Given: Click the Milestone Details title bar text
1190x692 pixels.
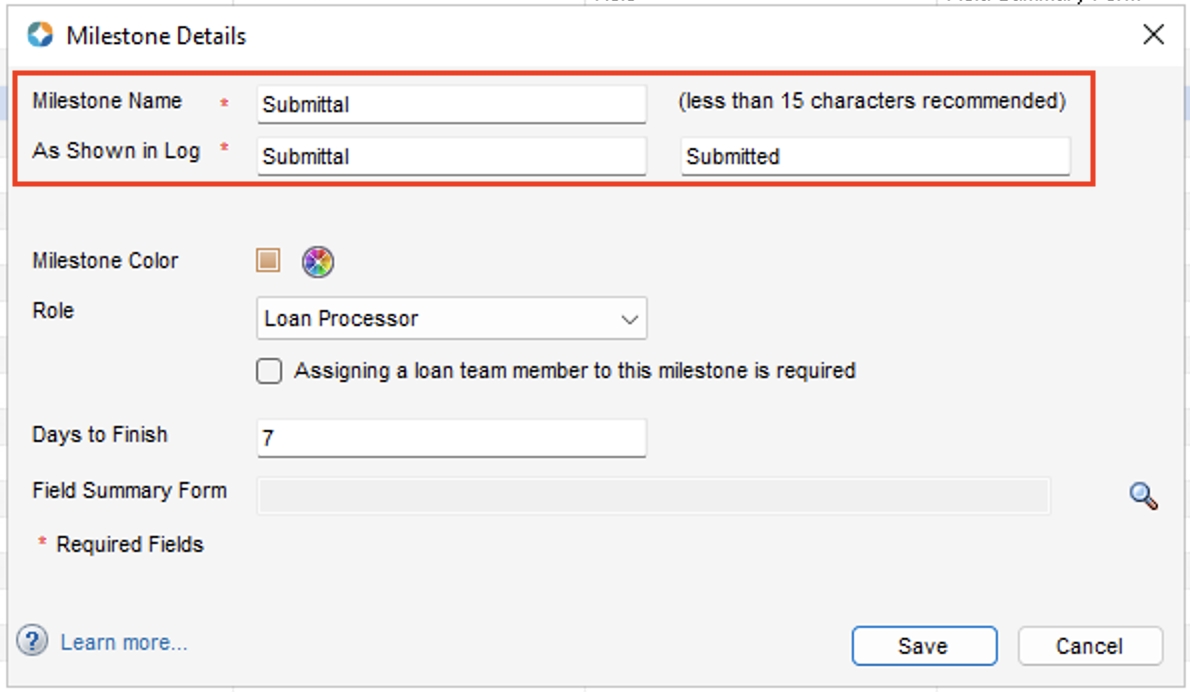Looking at the screenshot, I should 156,37.
